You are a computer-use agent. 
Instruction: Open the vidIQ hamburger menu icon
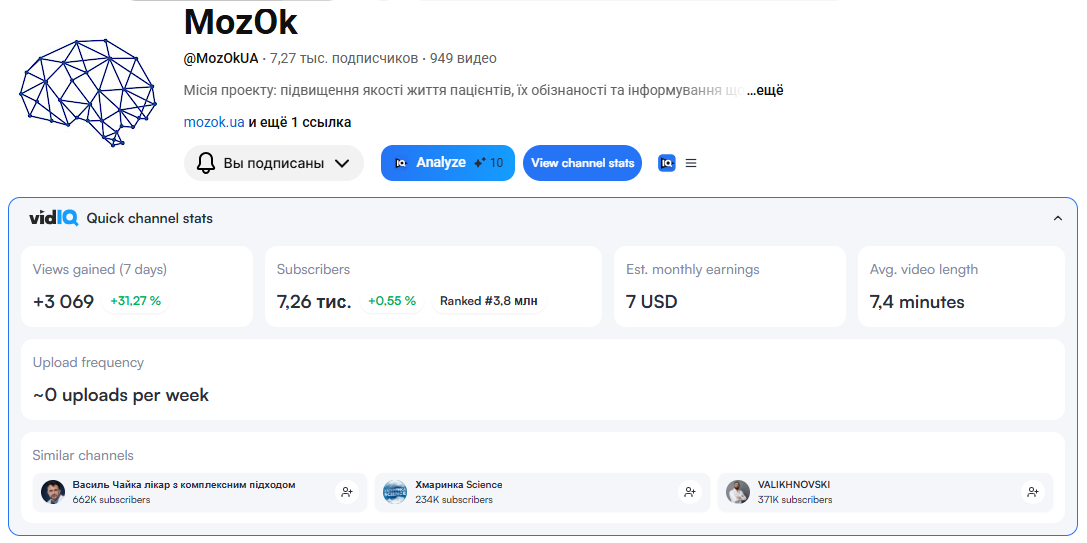(690, 163)
